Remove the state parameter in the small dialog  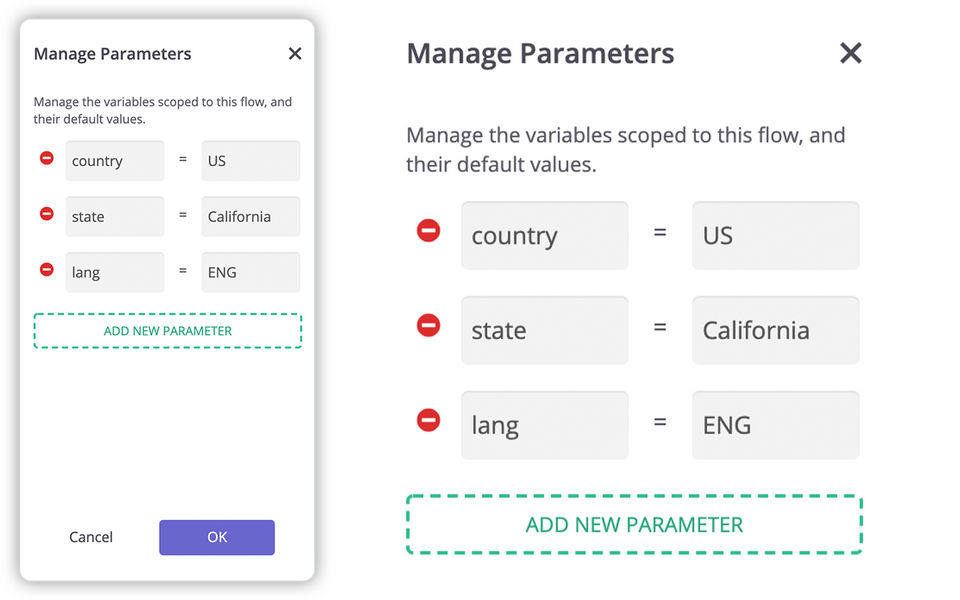(x=46, y=214)
